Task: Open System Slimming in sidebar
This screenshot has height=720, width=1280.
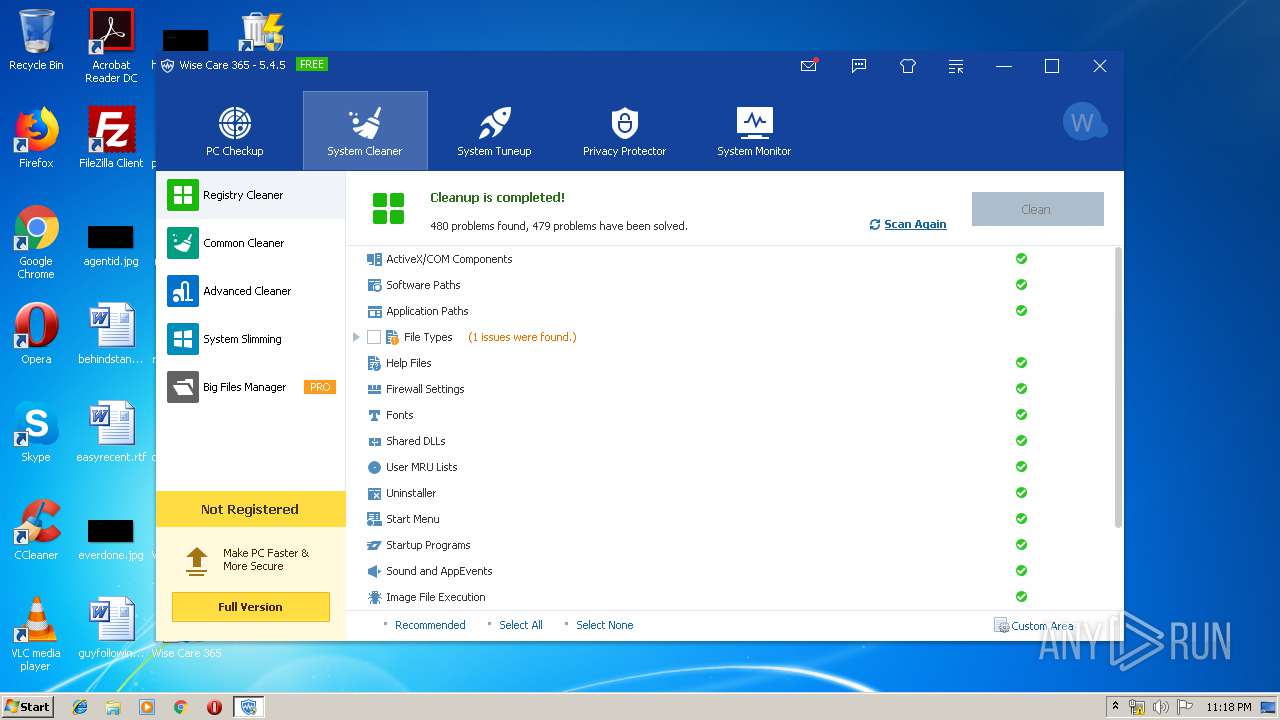Action: (251, 339)
